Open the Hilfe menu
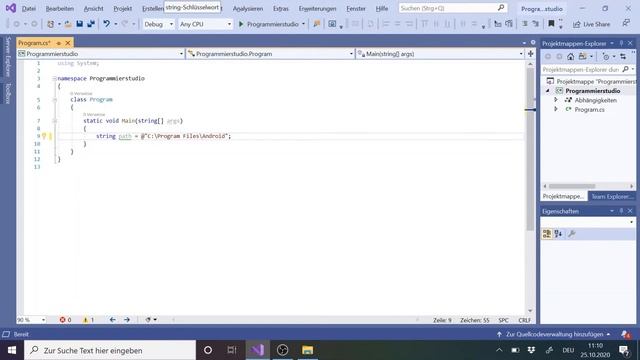This screenshot has height=360, width=640. [x=382, y=8]
